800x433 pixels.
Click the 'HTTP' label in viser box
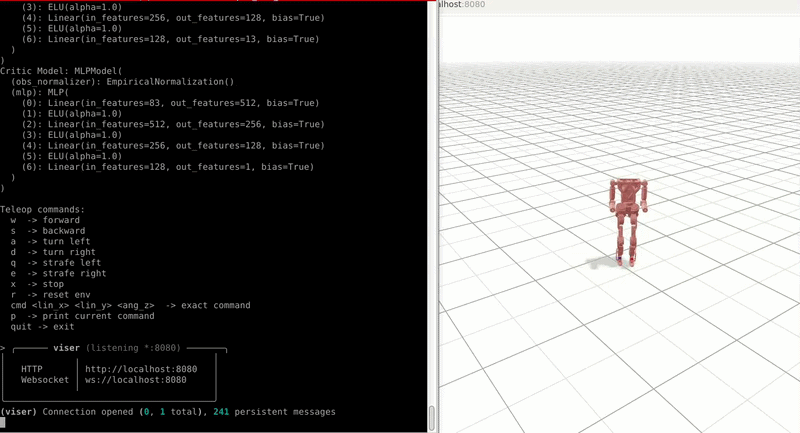tap(32, 369)
